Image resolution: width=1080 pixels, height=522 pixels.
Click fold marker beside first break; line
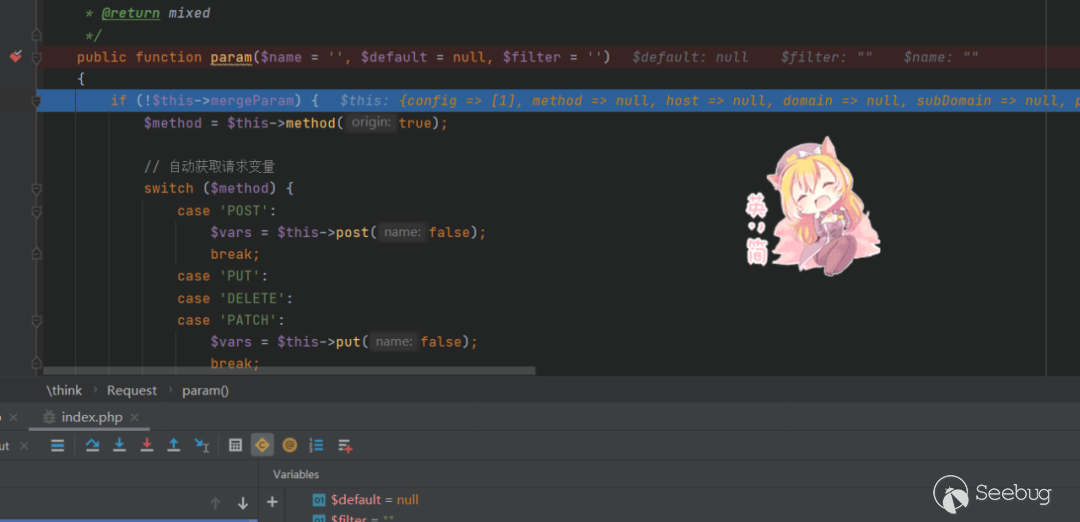[37, 255]
